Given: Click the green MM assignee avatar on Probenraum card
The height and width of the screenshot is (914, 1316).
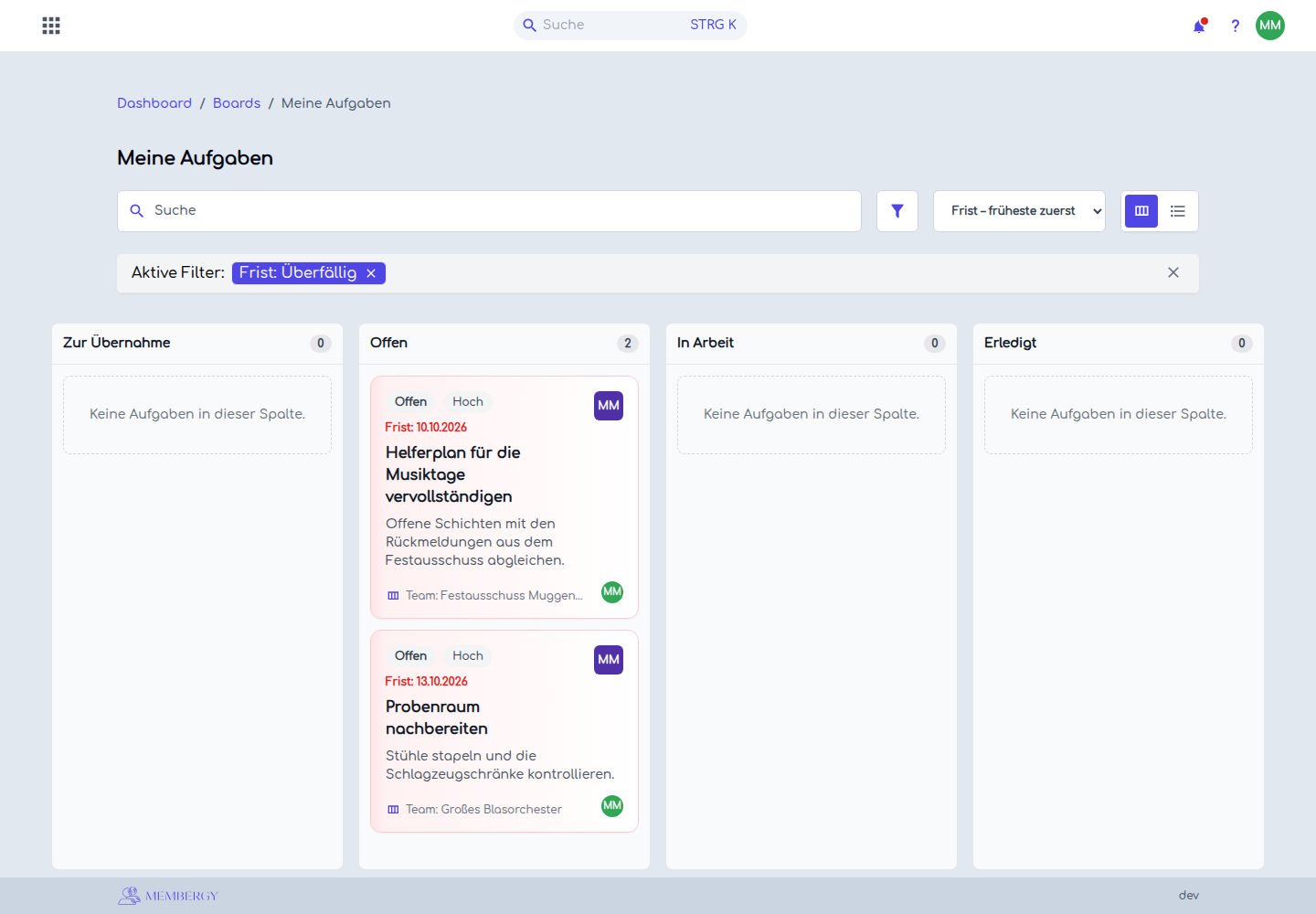Looking at the screenshot, I should click(x=612, y=805).
